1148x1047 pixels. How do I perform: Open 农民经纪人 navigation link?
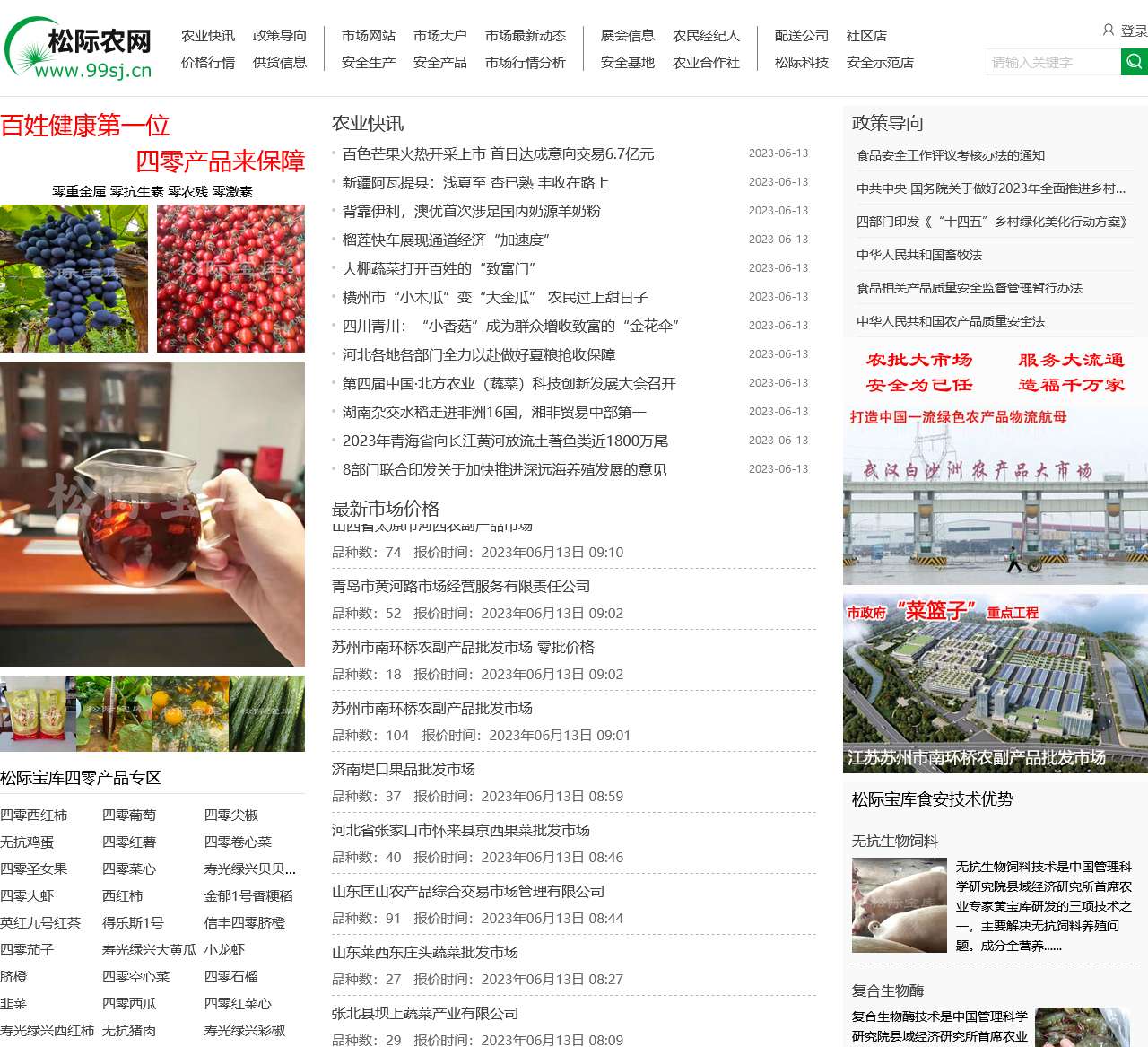(706, 36)
